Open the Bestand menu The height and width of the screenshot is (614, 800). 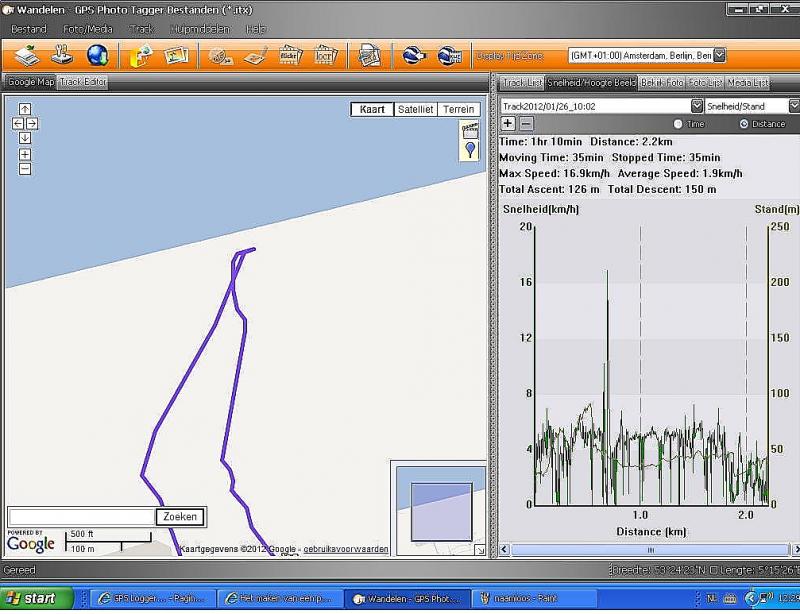(x=29, y=29)
